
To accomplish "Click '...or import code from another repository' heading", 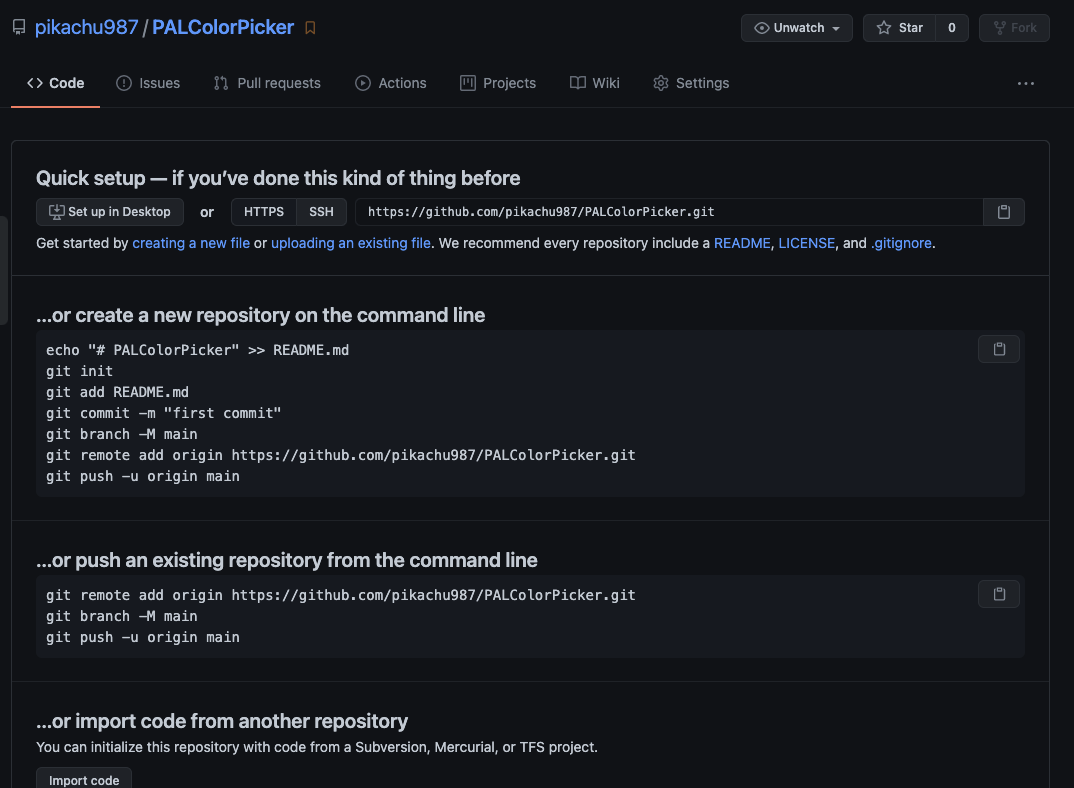I will pos(222,721).
